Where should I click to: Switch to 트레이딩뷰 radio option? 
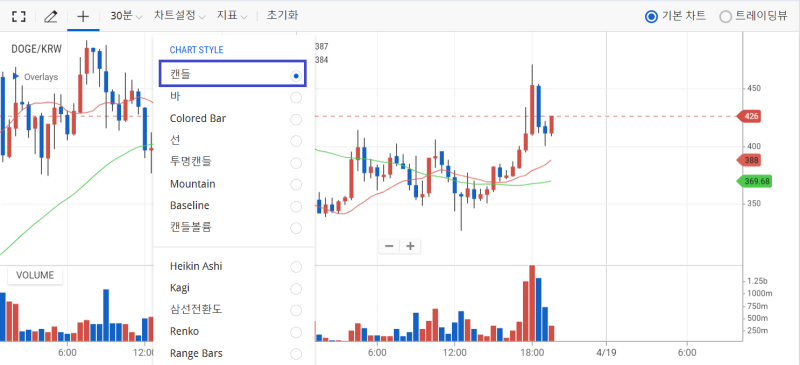[753, 16]
